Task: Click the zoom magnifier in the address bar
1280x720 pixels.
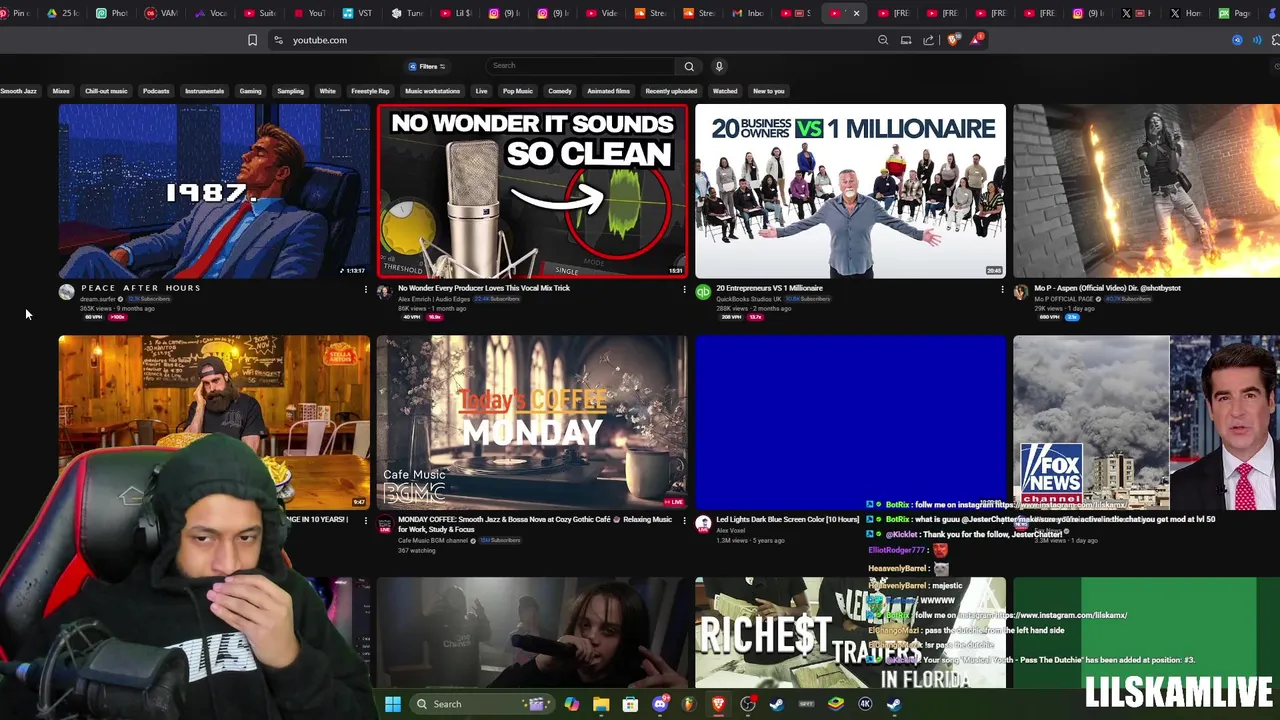Action: pos(883,40)
